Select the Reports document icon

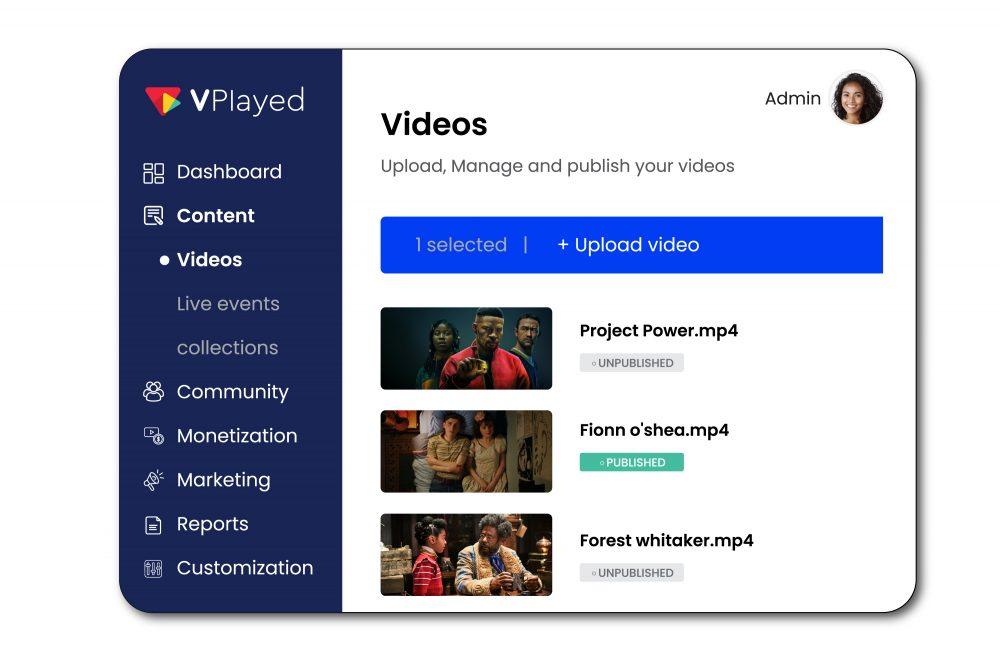pos(152,523)
